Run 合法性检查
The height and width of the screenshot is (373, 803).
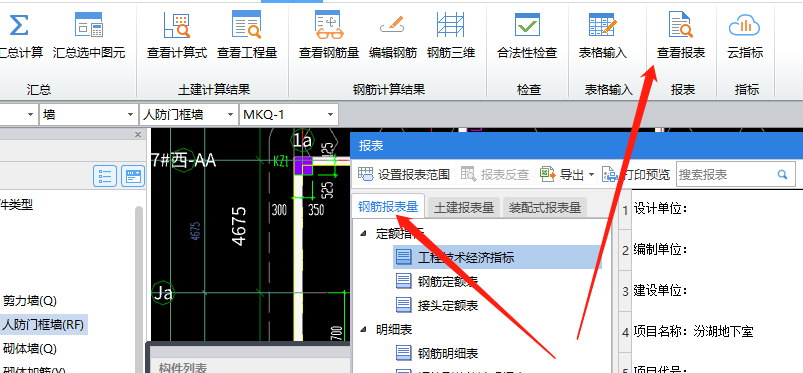527,35
